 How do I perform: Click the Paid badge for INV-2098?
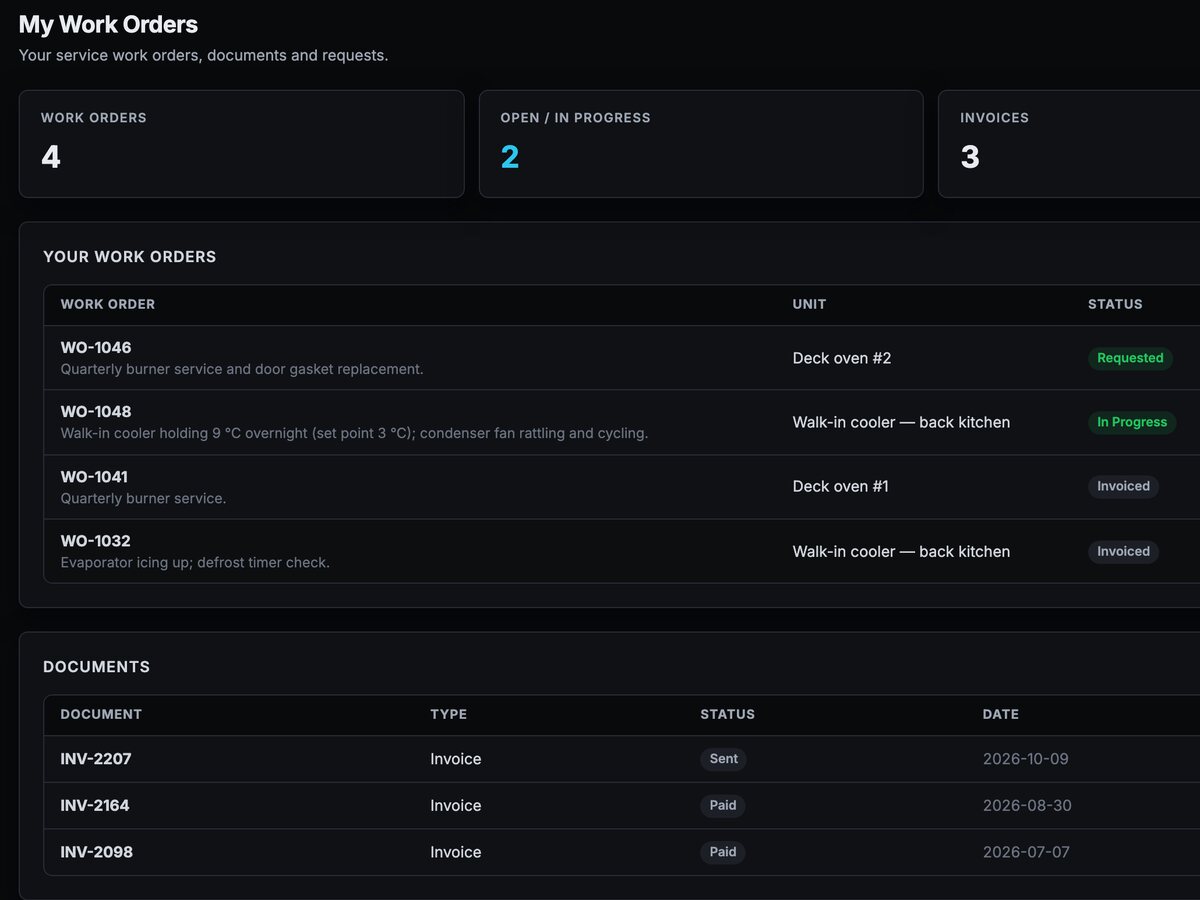point(723,852)
